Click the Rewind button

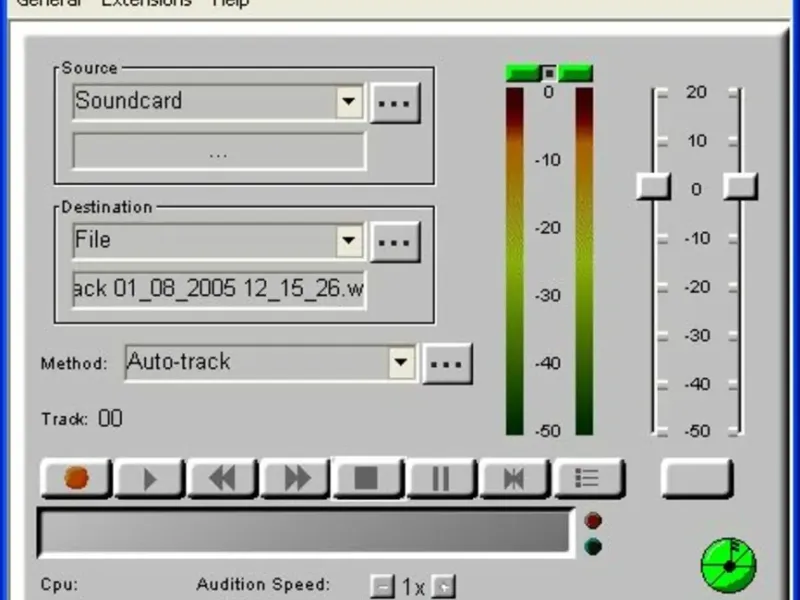(222, 479)
